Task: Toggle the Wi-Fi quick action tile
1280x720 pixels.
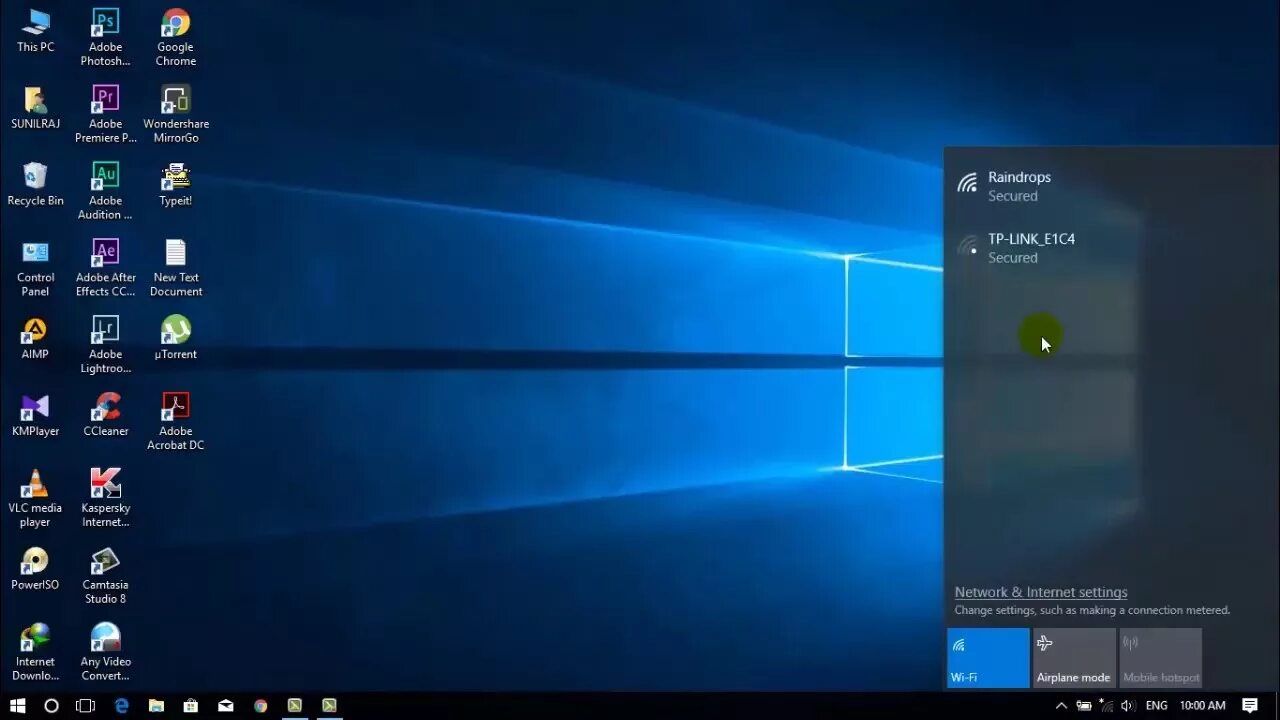Action: (x=988, y=658)
